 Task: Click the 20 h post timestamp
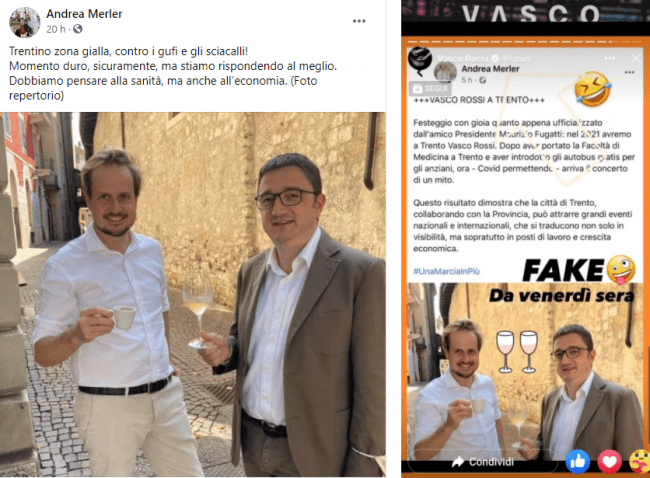pyautogui.click(x=56, y=29)
